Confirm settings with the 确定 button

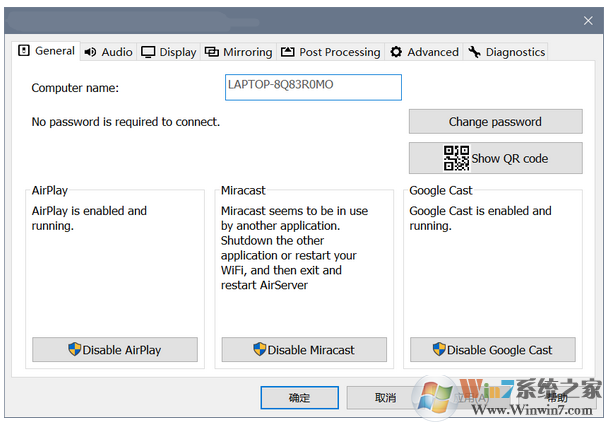[x=299, y=398]
